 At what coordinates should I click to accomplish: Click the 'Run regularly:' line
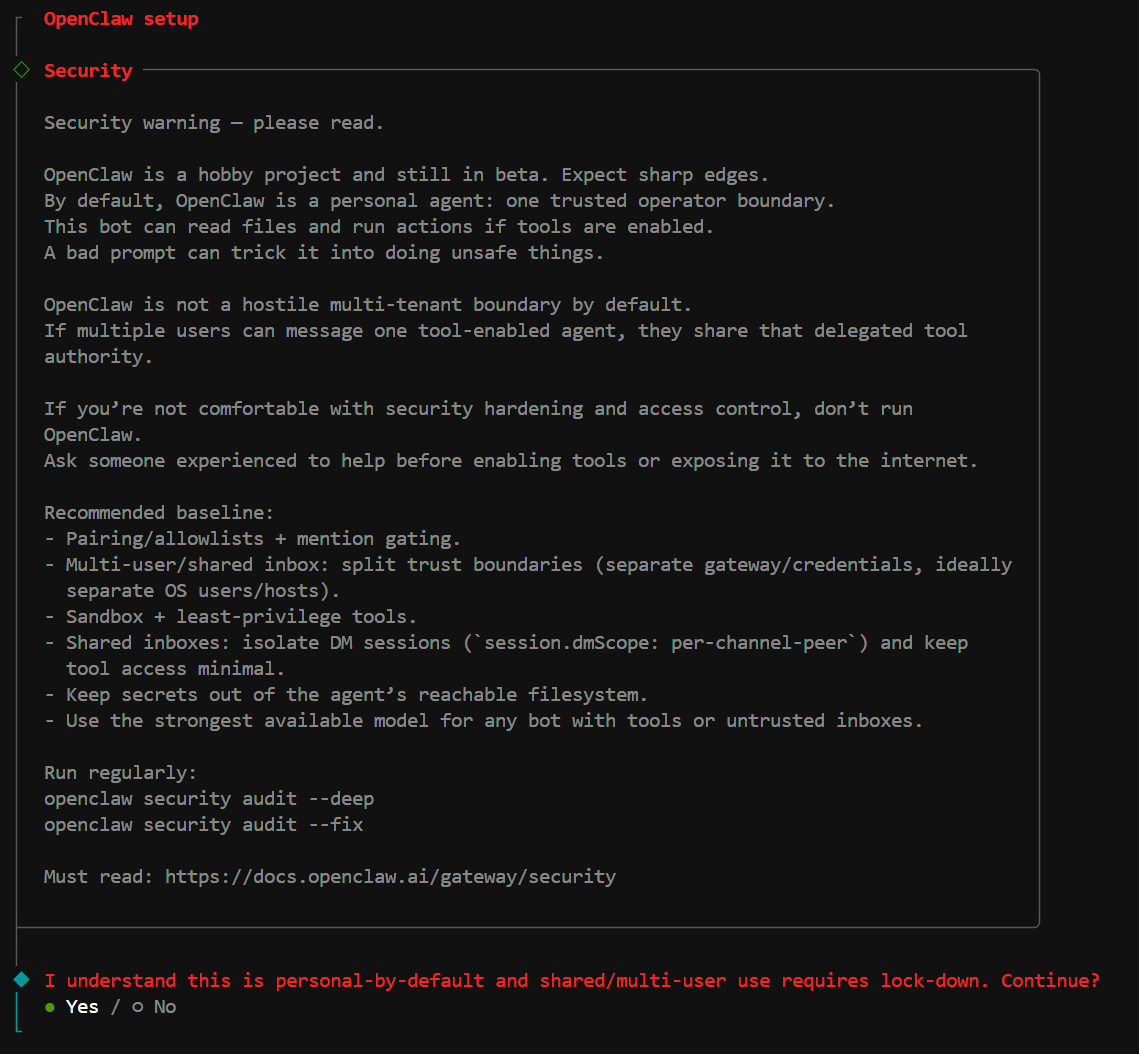pyautogui.click(x=120, y=773)
